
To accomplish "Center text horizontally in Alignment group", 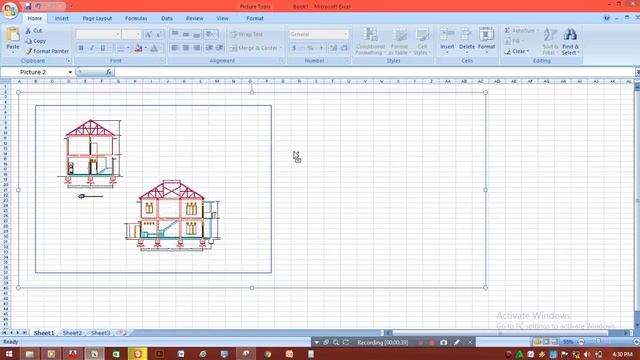I will 185,48.
